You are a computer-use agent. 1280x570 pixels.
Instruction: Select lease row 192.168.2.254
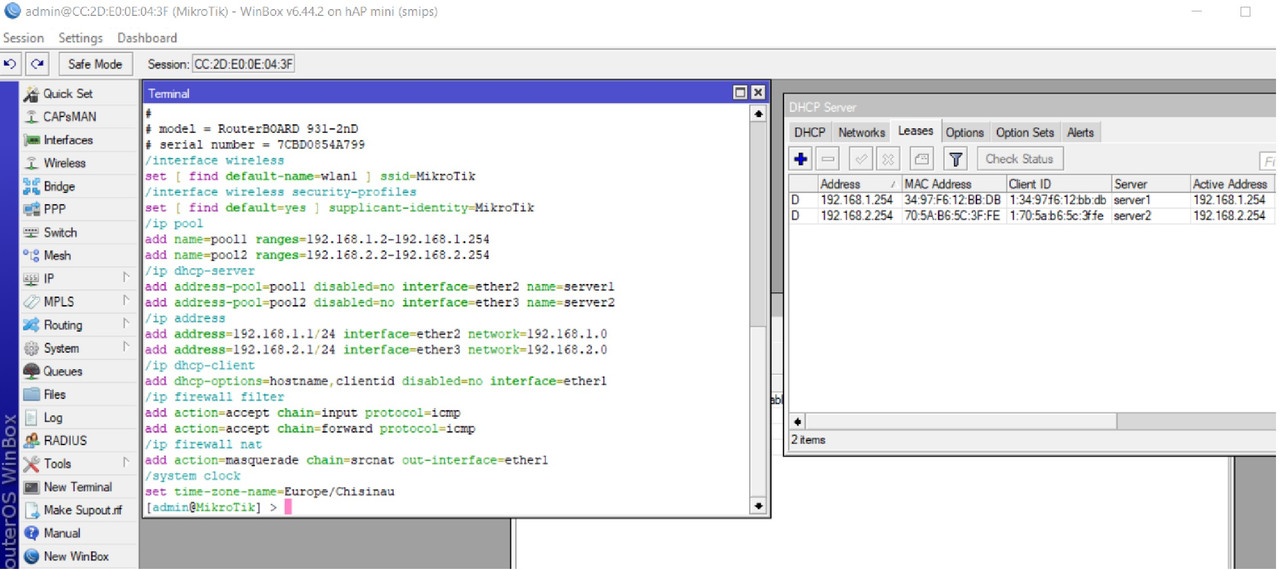pos(1032,216)
